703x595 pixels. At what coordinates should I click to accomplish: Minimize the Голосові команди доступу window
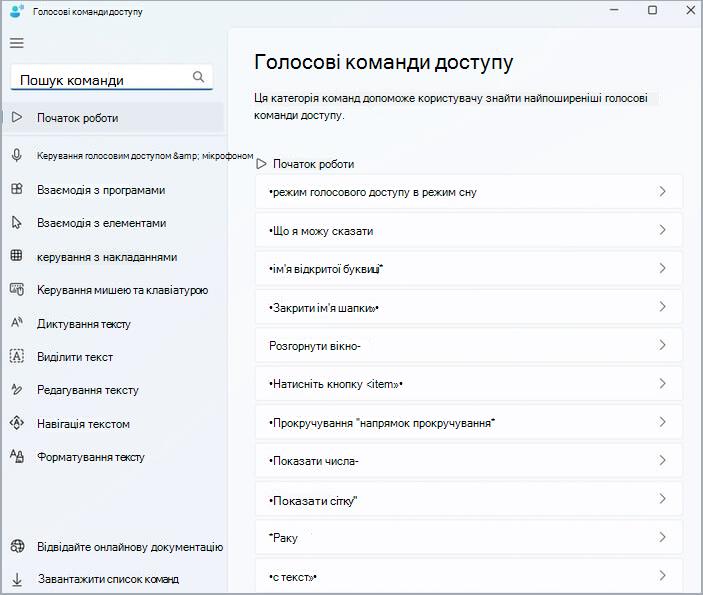614,10
